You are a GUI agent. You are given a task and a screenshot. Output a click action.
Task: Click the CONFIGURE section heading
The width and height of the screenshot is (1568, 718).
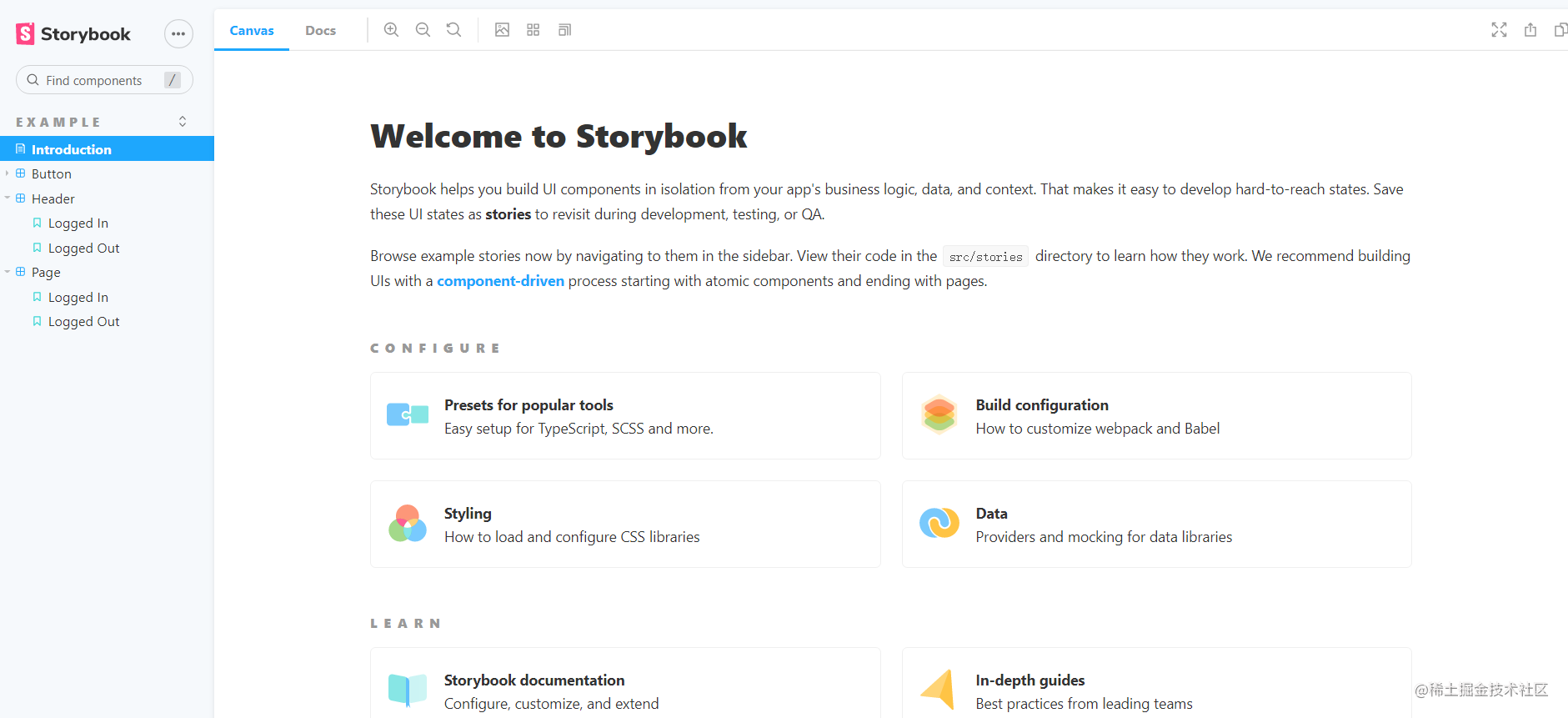click(x=435, y=349)
